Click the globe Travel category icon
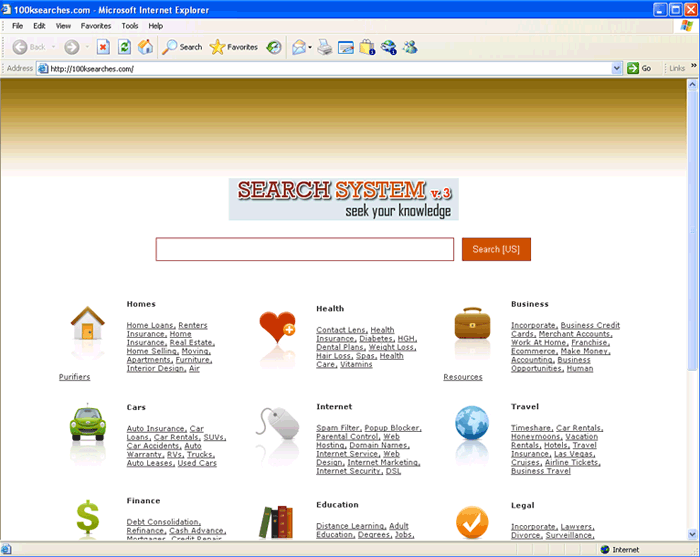 pos(472,423)
